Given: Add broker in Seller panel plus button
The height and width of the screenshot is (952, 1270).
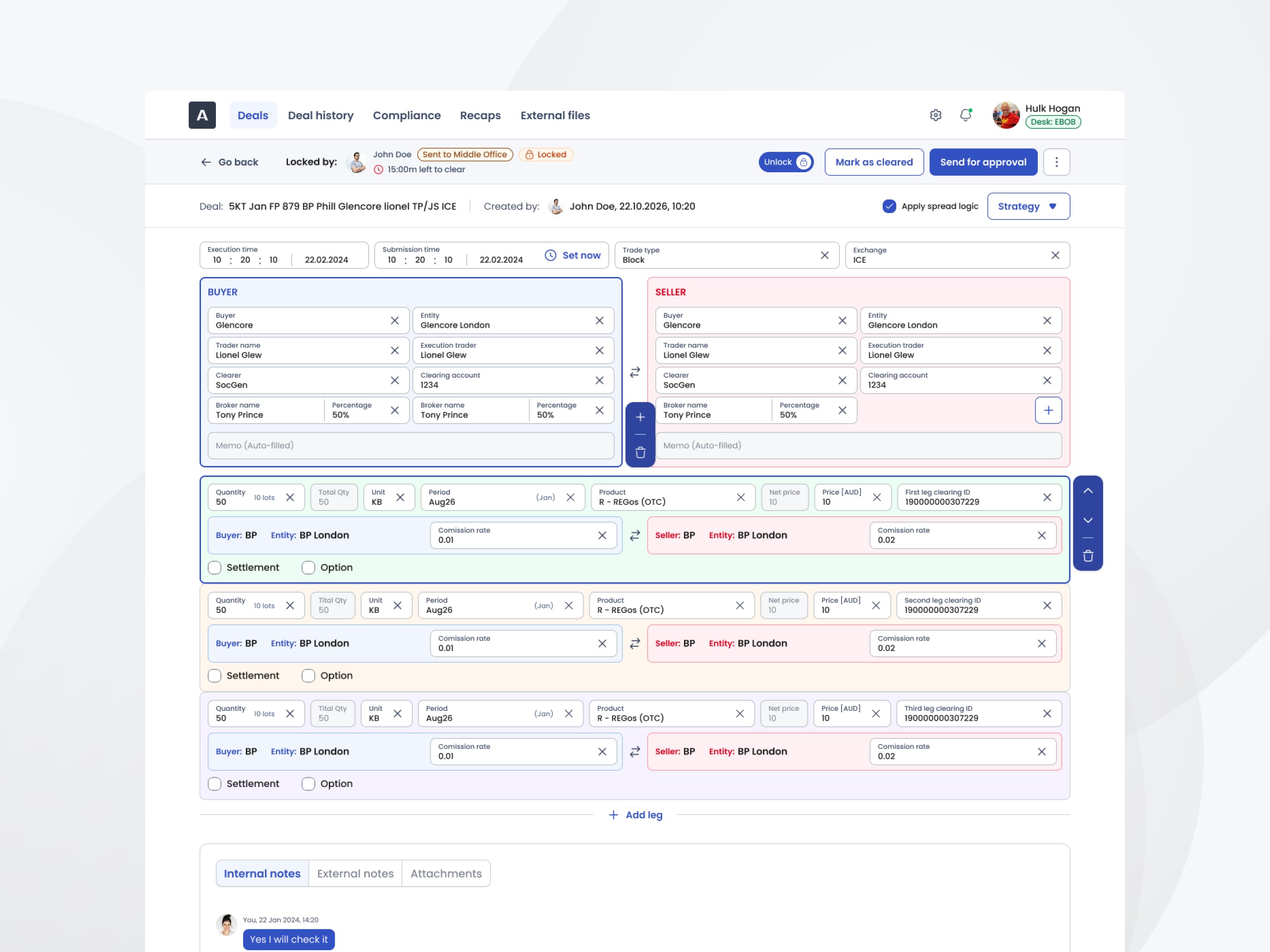Looking at the screenshot, I should click(1048, 410).
